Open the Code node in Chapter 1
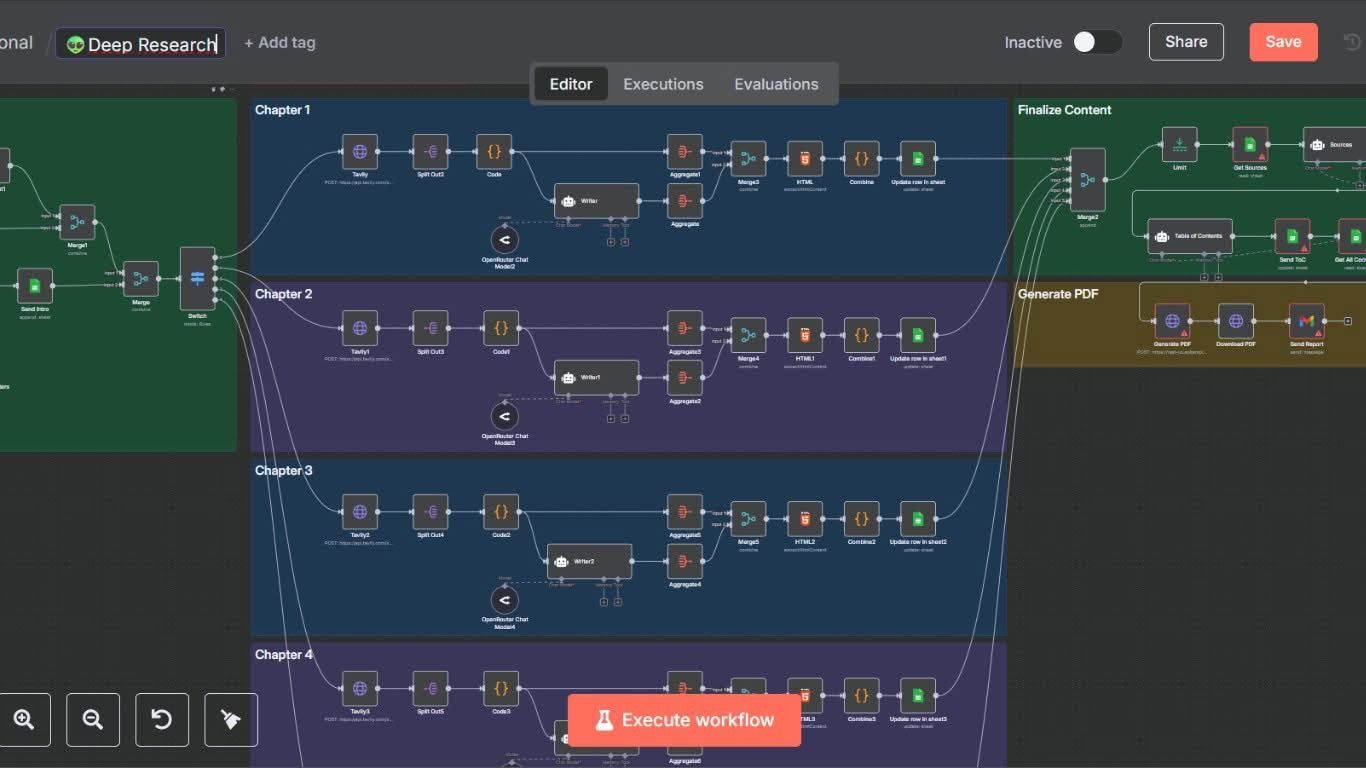Viewport: 1366px width, 768px height. [x=494, y=152]
